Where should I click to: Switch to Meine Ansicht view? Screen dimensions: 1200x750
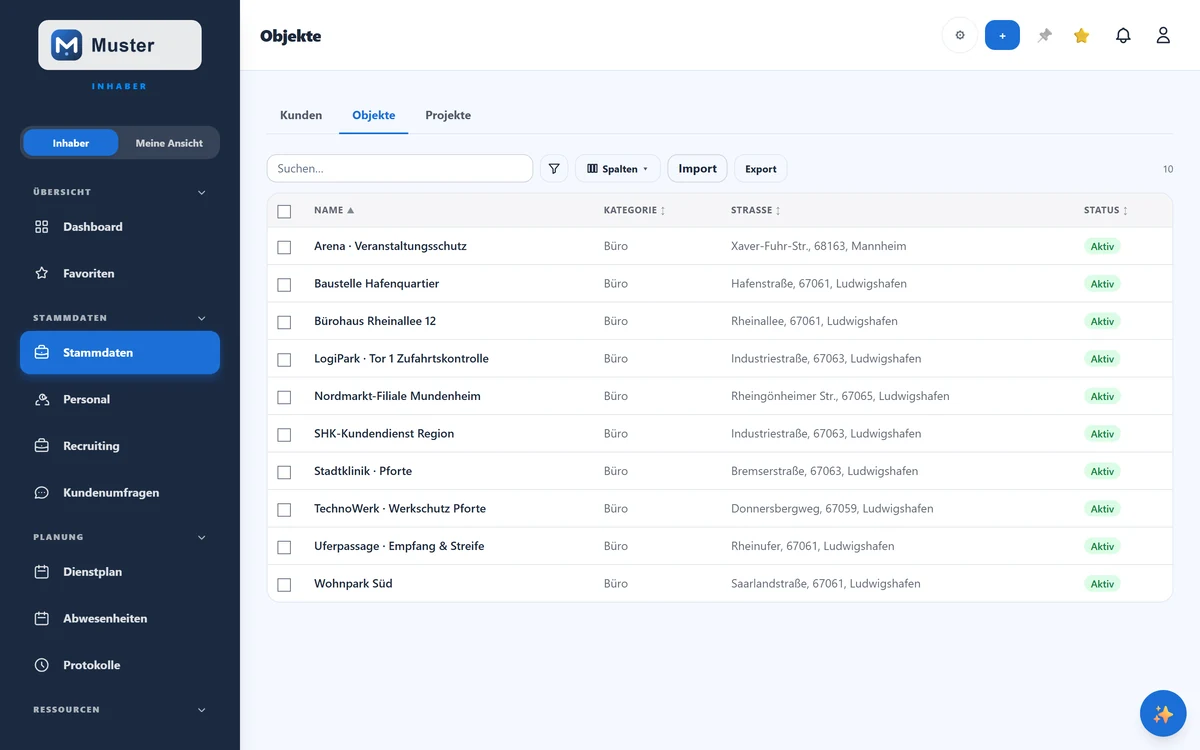tap(169, 143)
